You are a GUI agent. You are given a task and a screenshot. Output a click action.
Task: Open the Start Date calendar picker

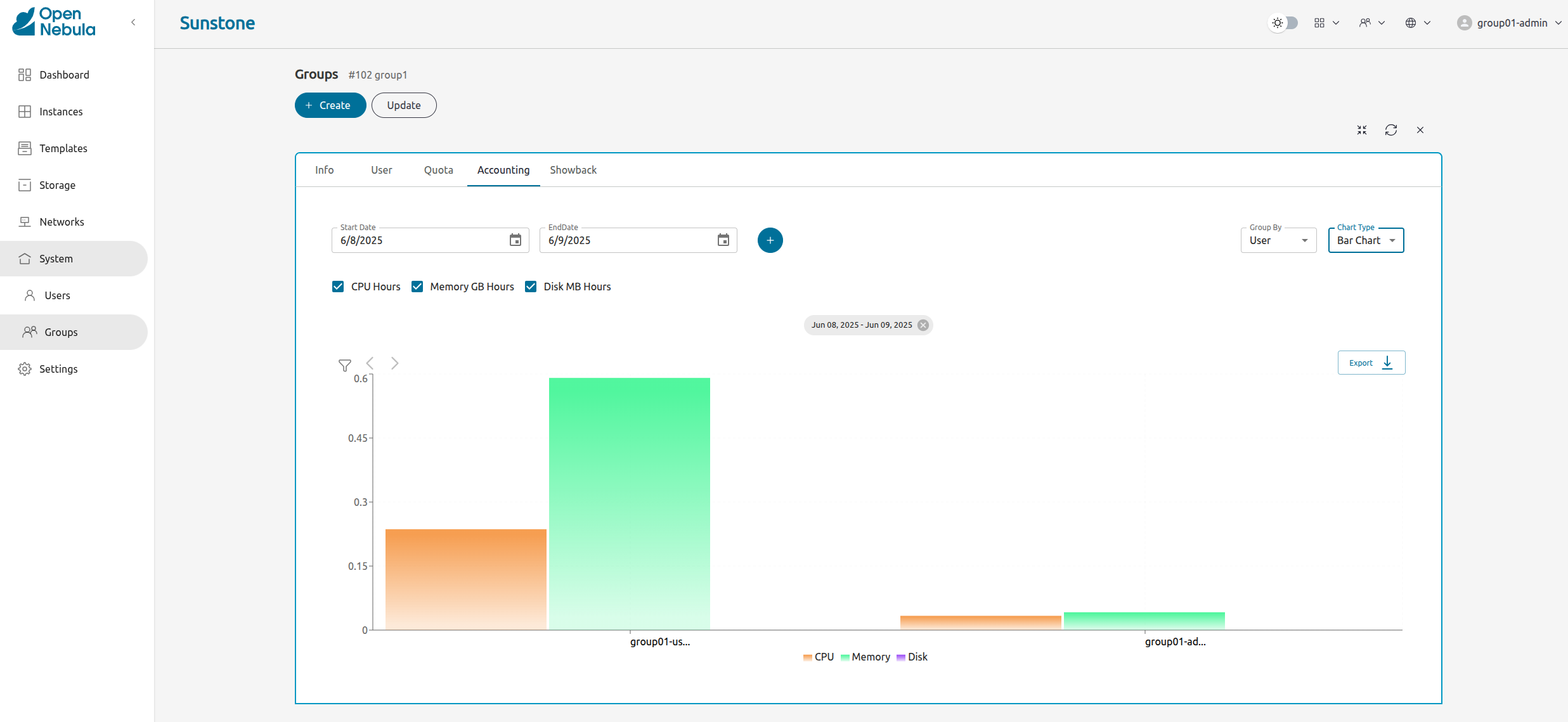tap(515, 240)
